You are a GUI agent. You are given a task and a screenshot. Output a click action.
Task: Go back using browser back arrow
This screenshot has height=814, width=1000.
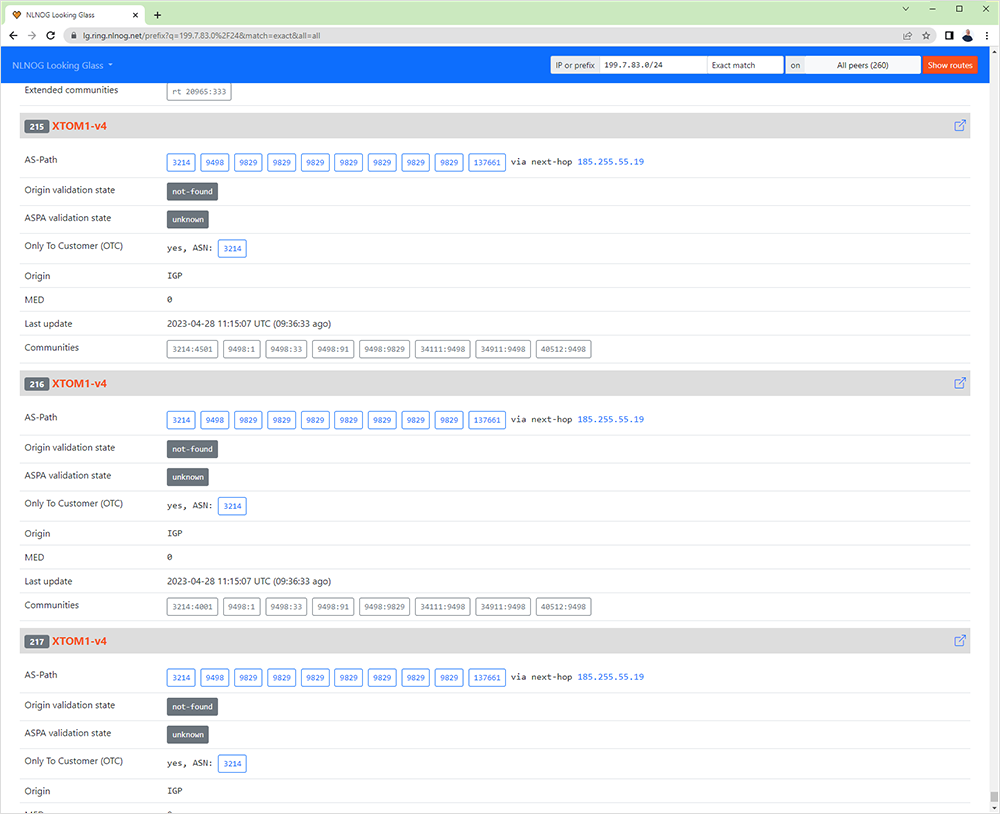click(13, 35)
